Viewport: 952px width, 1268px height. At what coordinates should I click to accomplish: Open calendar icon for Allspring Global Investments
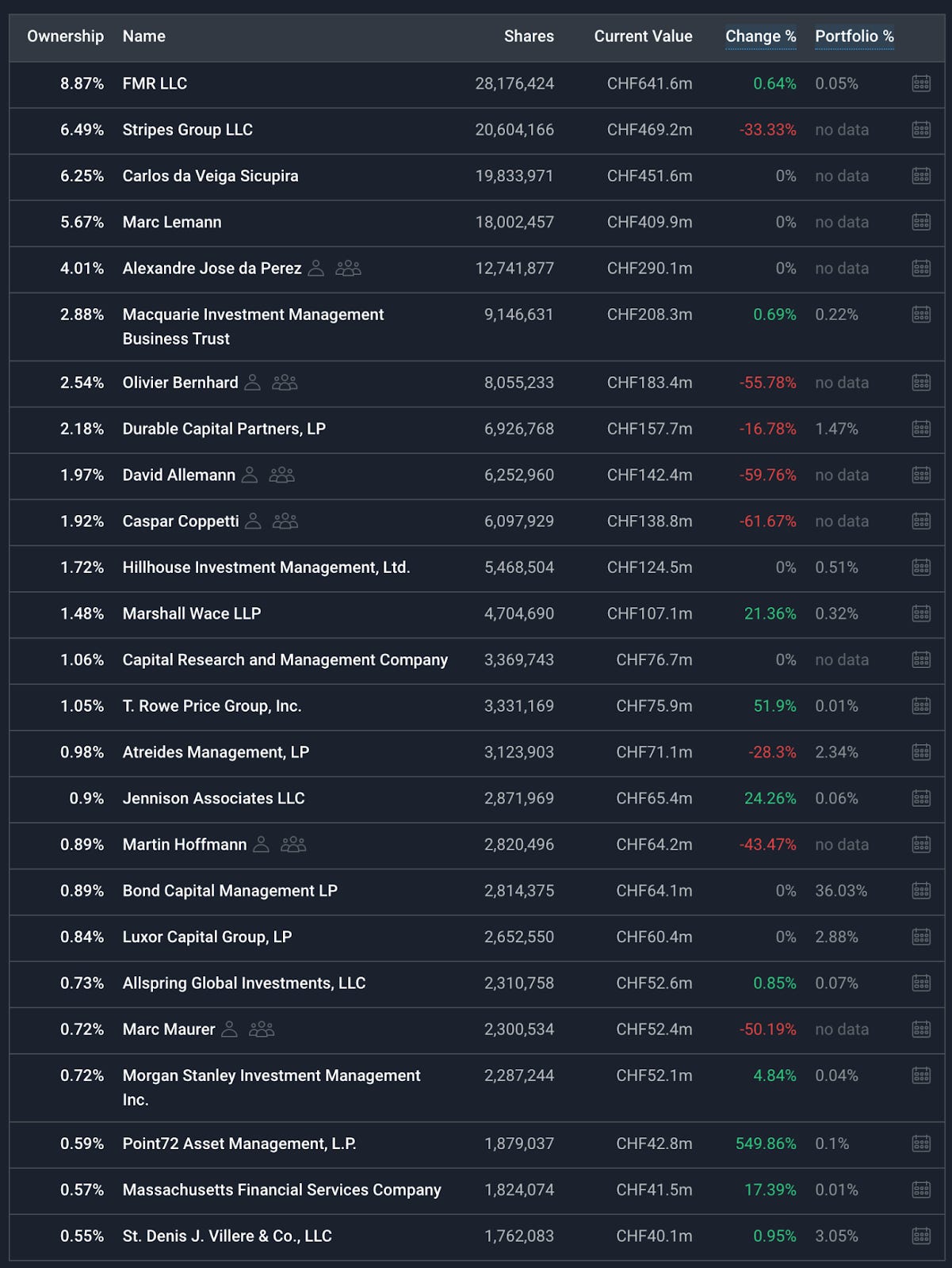pyautogui.click(x=921, y=983)
